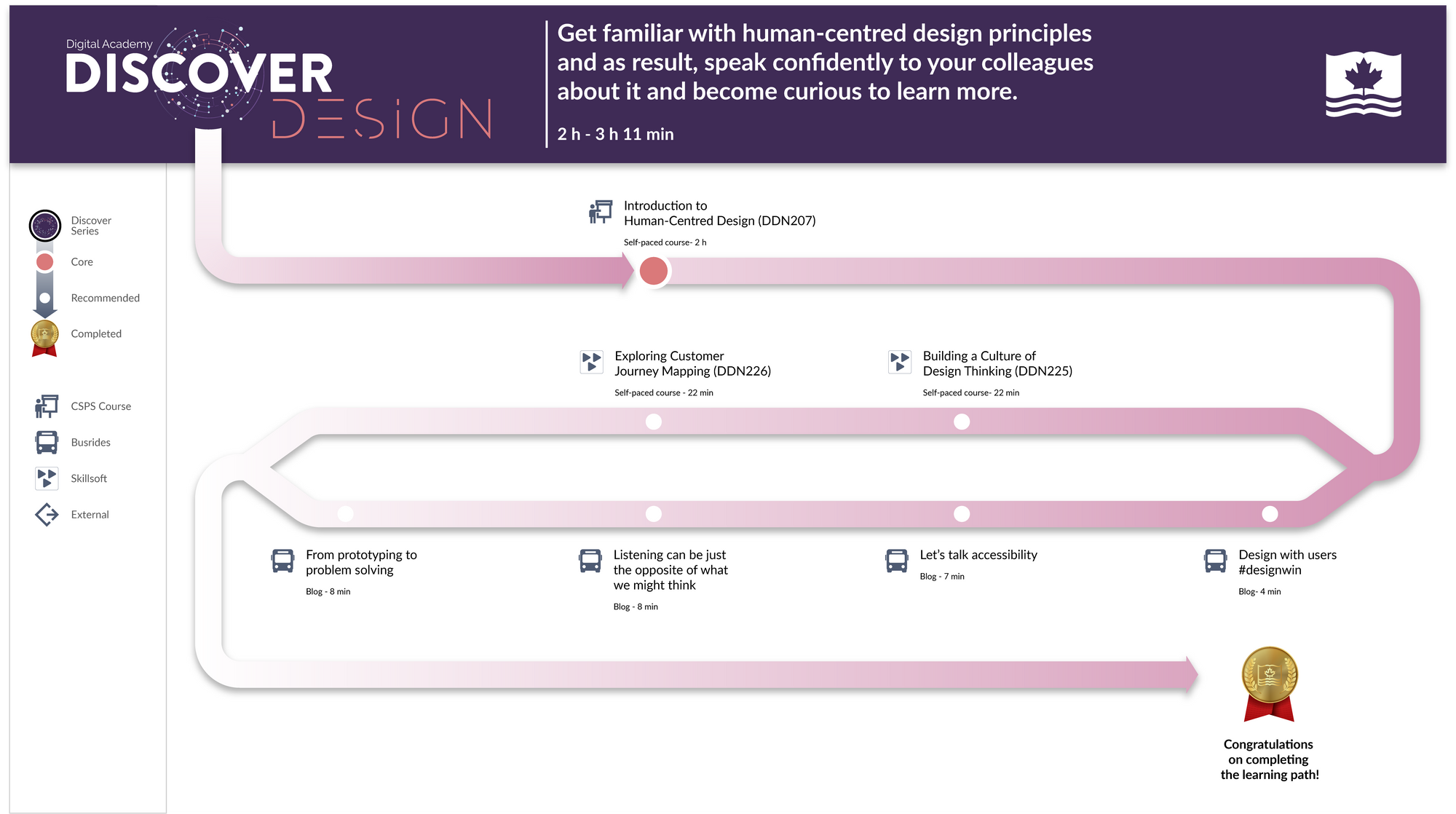Click the Core indicator icon
Image resolution: width=1456 pixels, height=814 pixels.
point(45,261)
